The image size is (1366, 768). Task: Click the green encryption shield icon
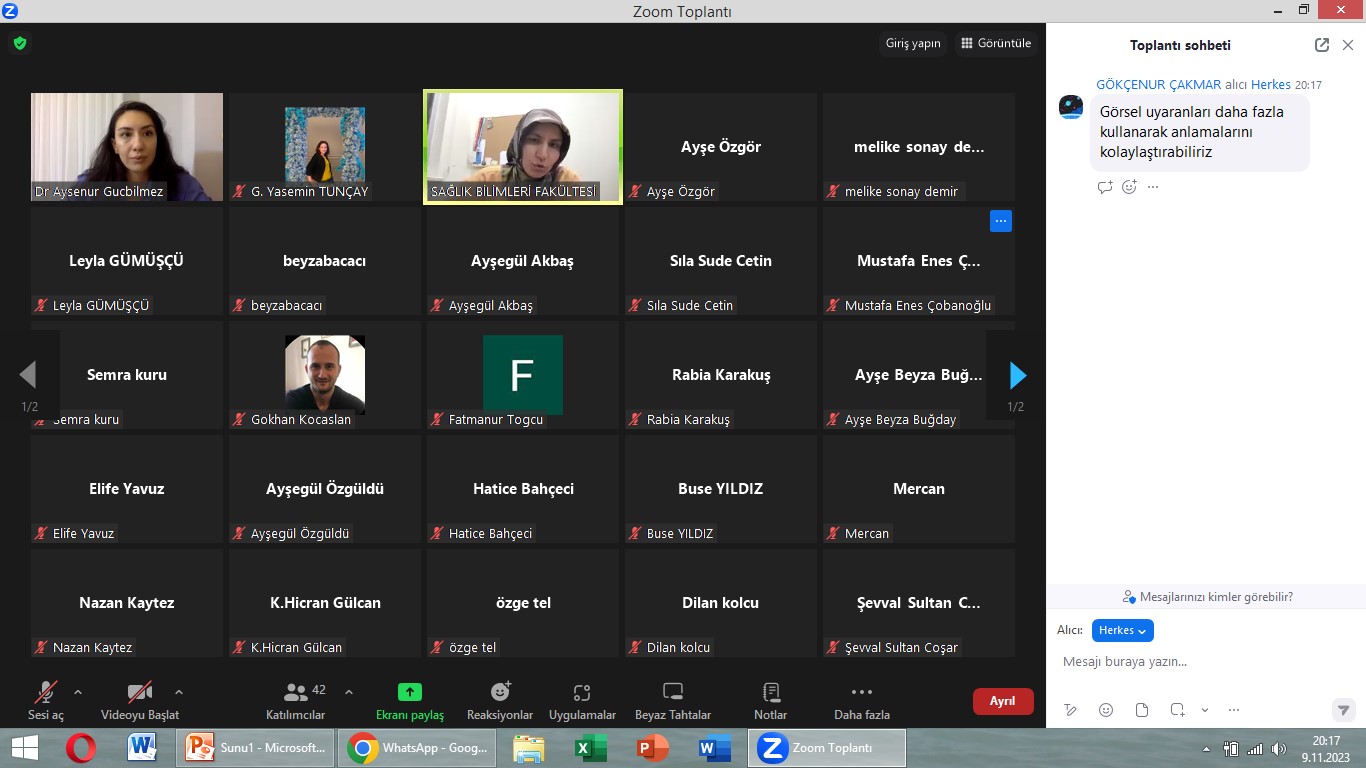click(x=19, y=43)
